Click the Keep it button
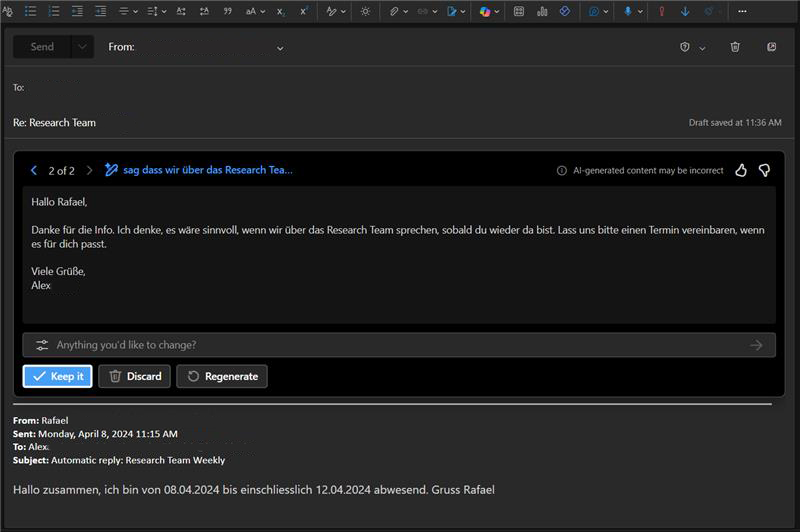 (x=58, y=376)
